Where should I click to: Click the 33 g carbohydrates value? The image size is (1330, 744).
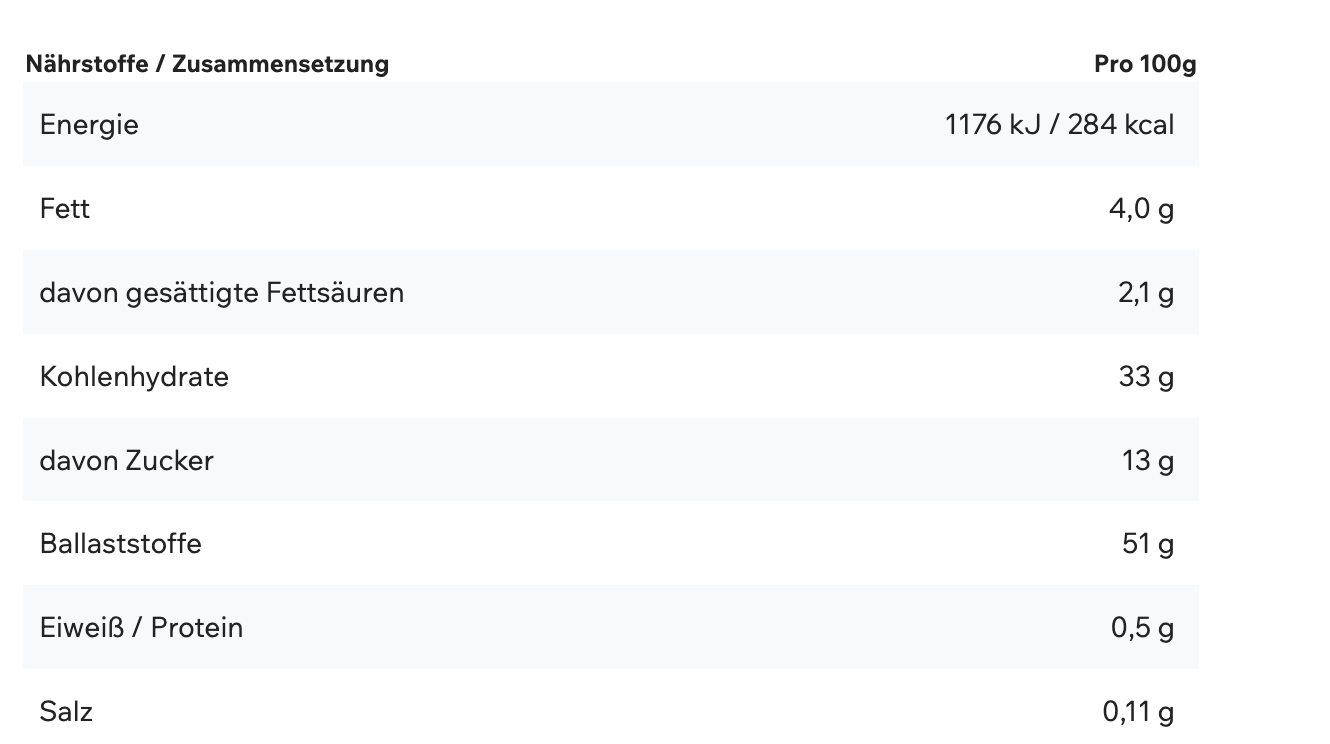pyautogui.click(x=1146, y=377)
